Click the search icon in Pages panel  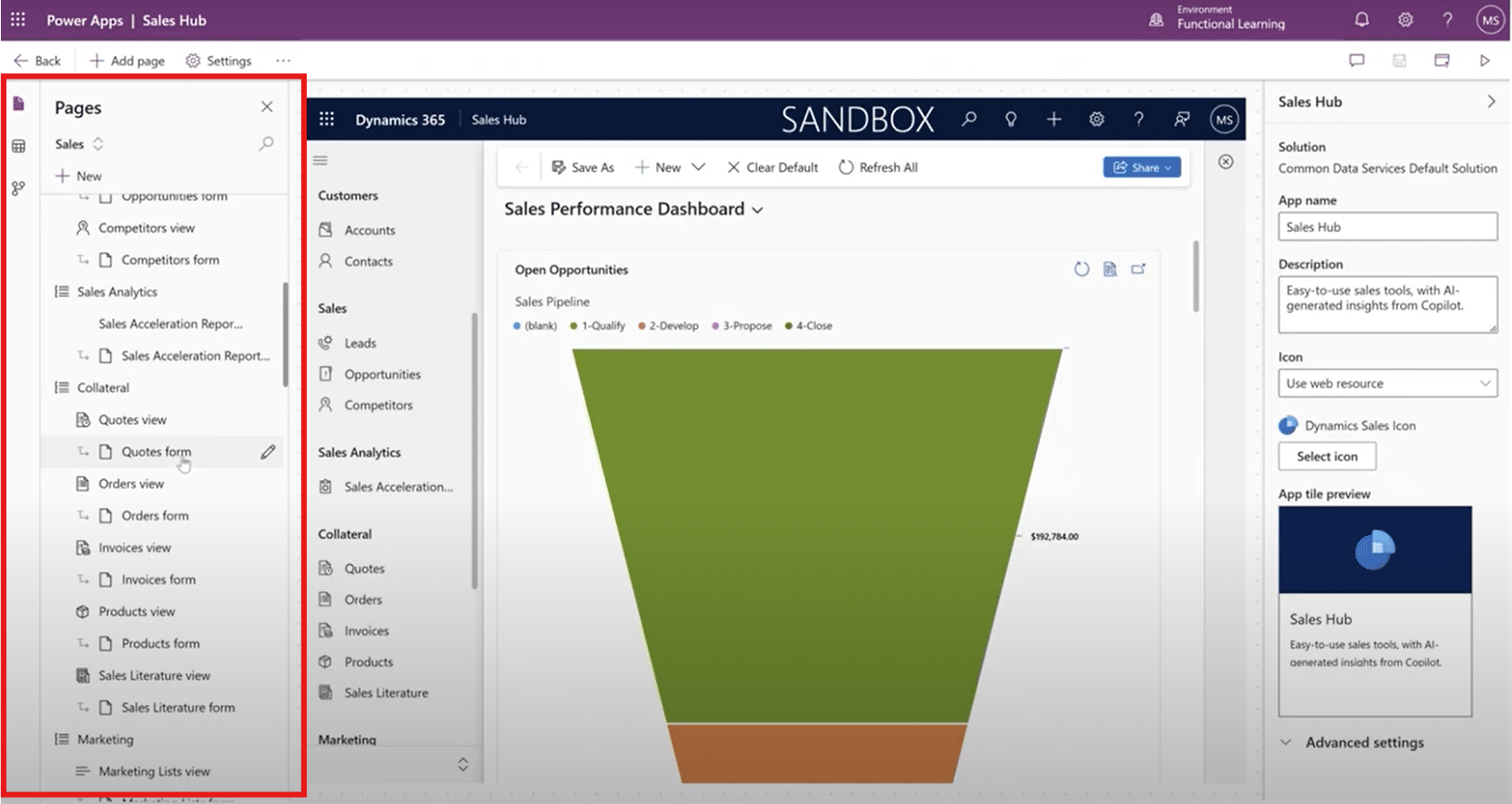tap(266, 144)
